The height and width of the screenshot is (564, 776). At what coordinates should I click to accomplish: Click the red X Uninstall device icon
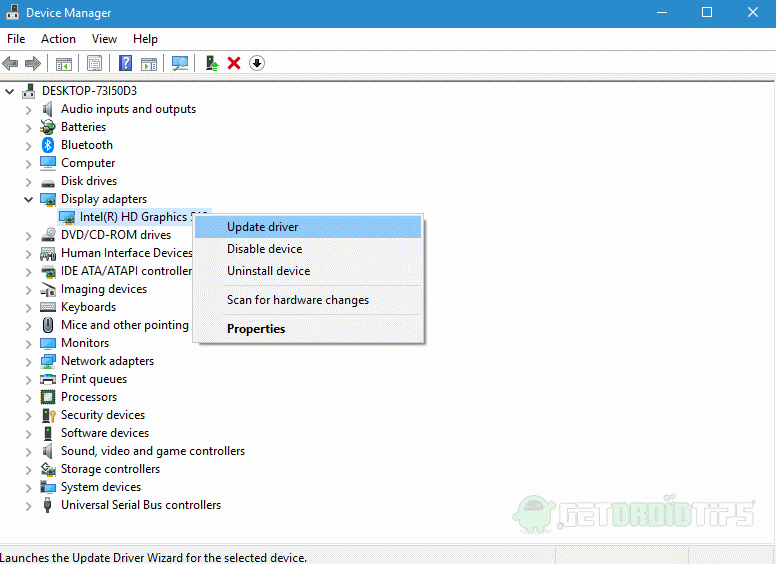tap(234, 63)
